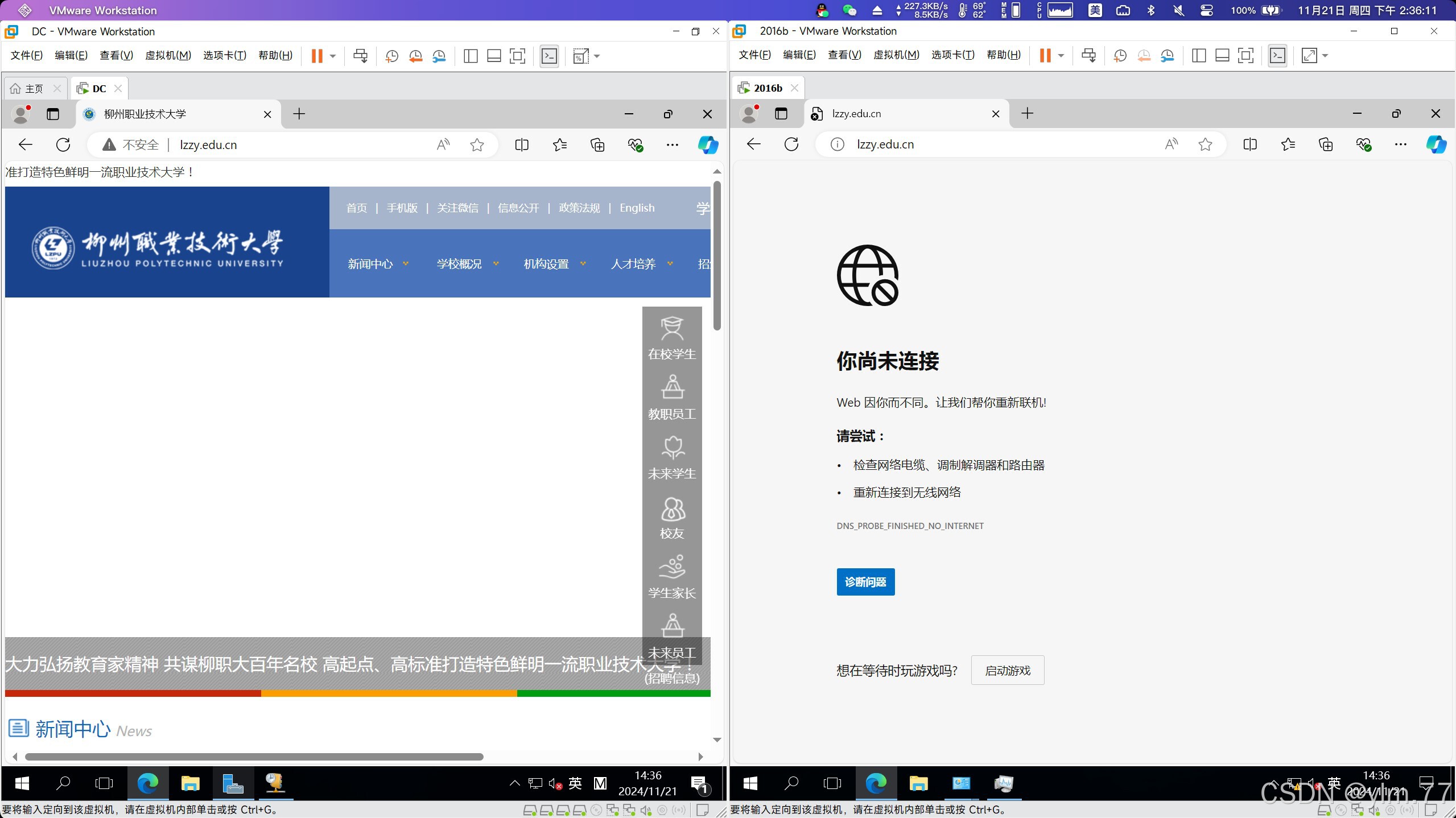
Task: Toggle thumbnail bar icon in 2016b window
Action: pyautogui.click(x=1222, y=55)
